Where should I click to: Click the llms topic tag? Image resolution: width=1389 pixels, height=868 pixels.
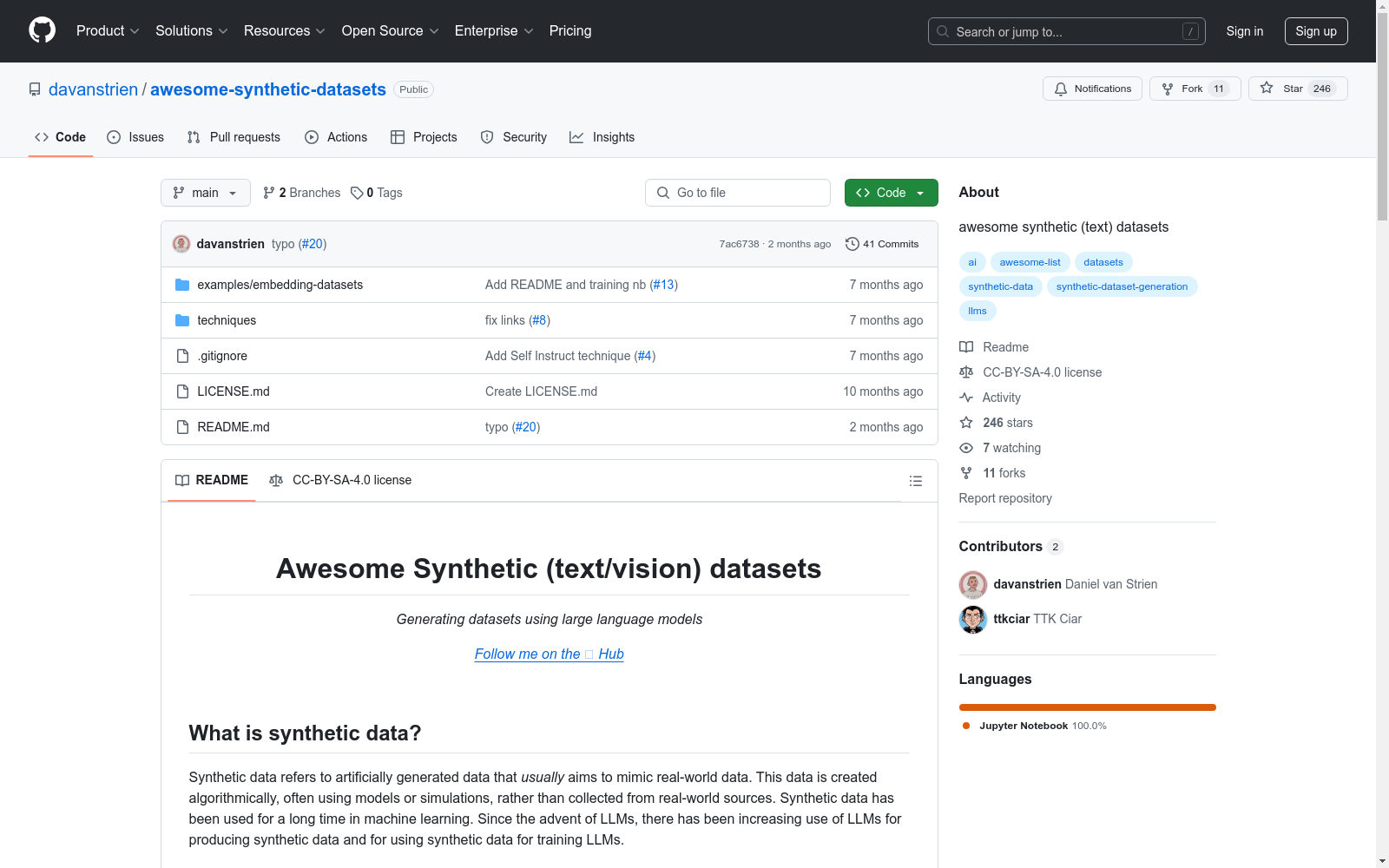tap(978, 311)
